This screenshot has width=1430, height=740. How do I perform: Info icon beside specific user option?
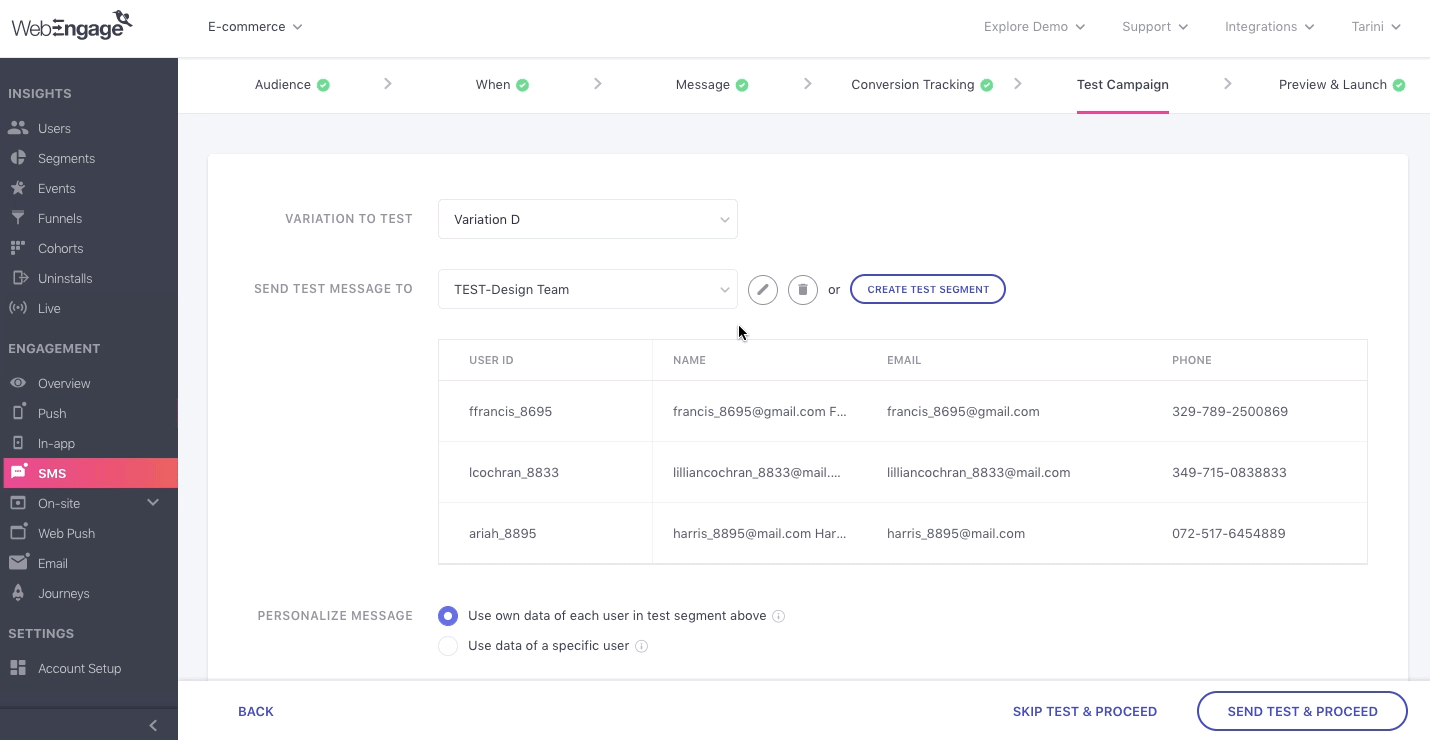pos(642,646)
